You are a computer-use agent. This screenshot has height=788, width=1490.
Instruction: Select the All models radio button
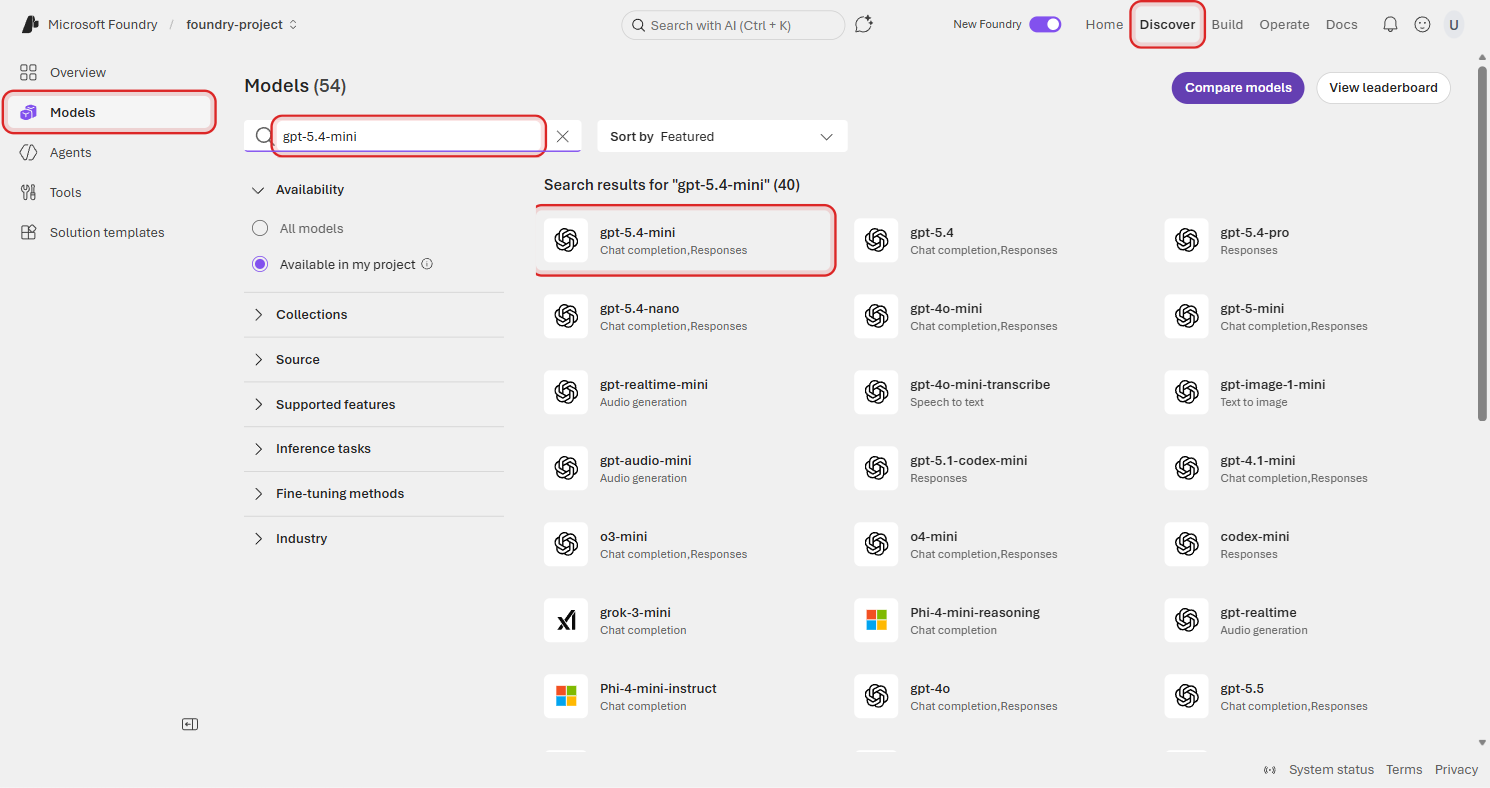260,228
